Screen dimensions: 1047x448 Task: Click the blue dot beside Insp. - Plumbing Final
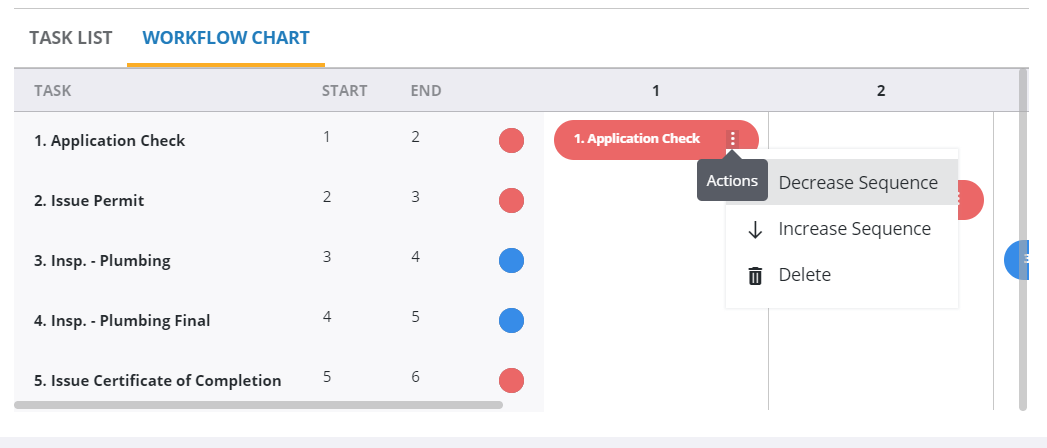[511, 321]
